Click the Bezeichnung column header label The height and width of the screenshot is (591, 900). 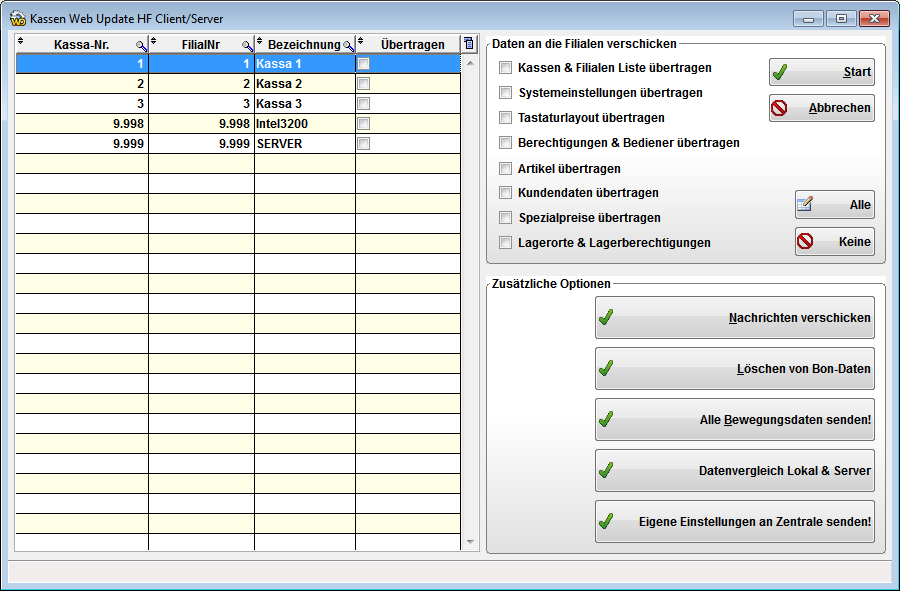point(304,45)
